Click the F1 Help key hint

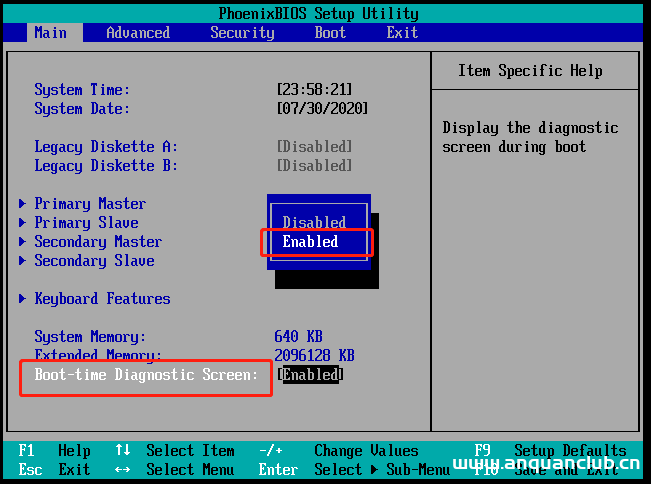[x=55, y=451]
